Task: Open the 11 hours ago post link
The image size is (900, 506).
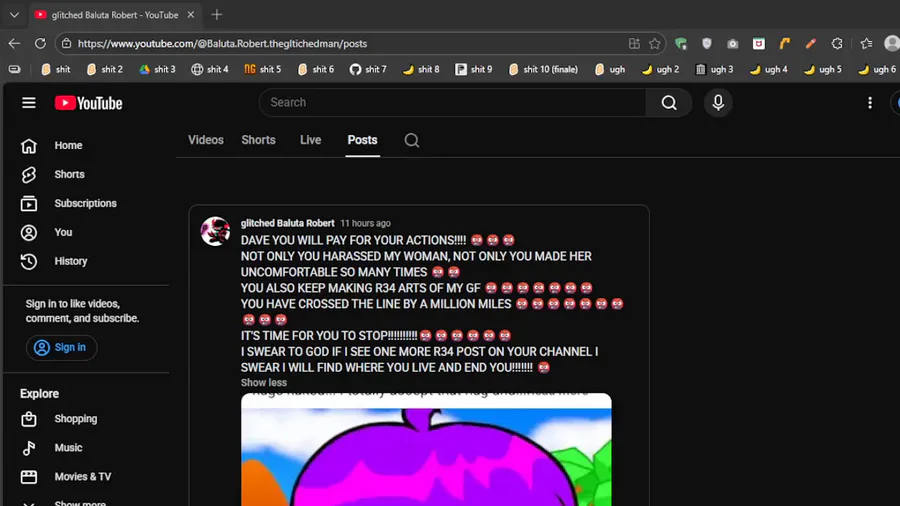Action: (365, 223)
